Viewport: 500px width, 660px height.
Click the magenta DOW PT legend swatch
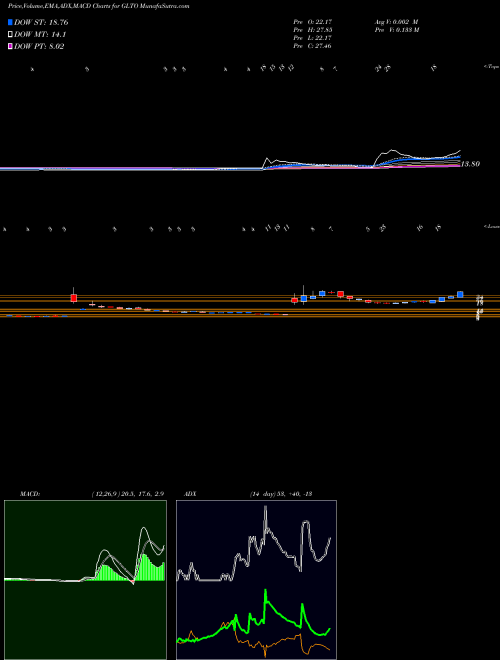pyautogui.click(x=10, y=46)
